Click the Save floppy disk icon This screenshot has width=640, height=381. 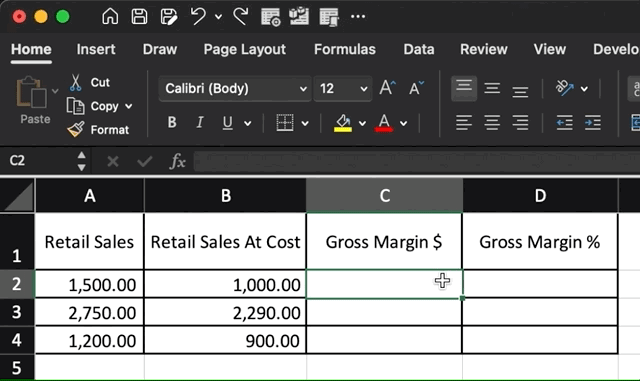(x=139, y=17)
